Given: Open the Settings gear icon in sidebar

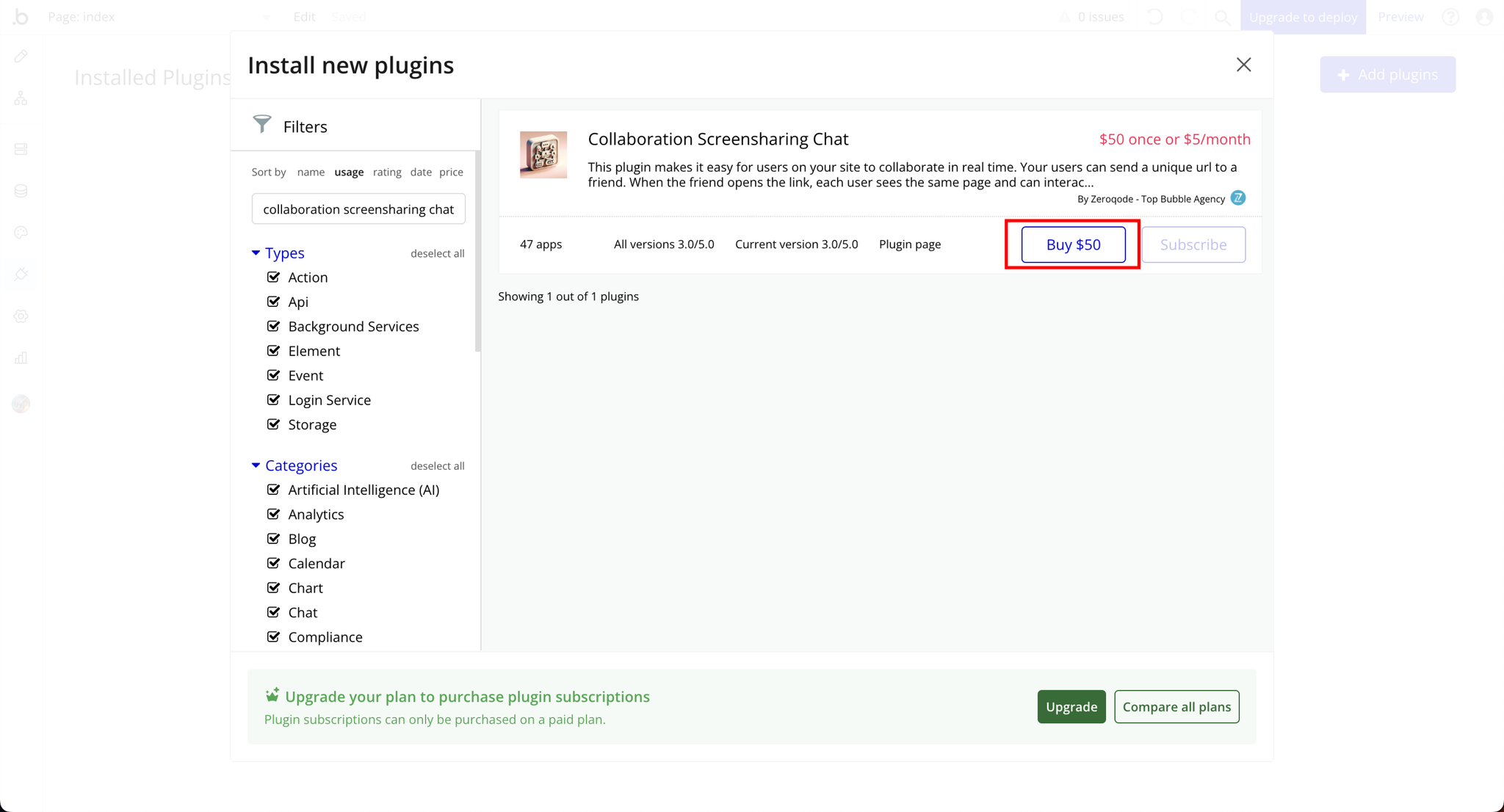Looking at the screenshot, I should click(x=21, y=316).
